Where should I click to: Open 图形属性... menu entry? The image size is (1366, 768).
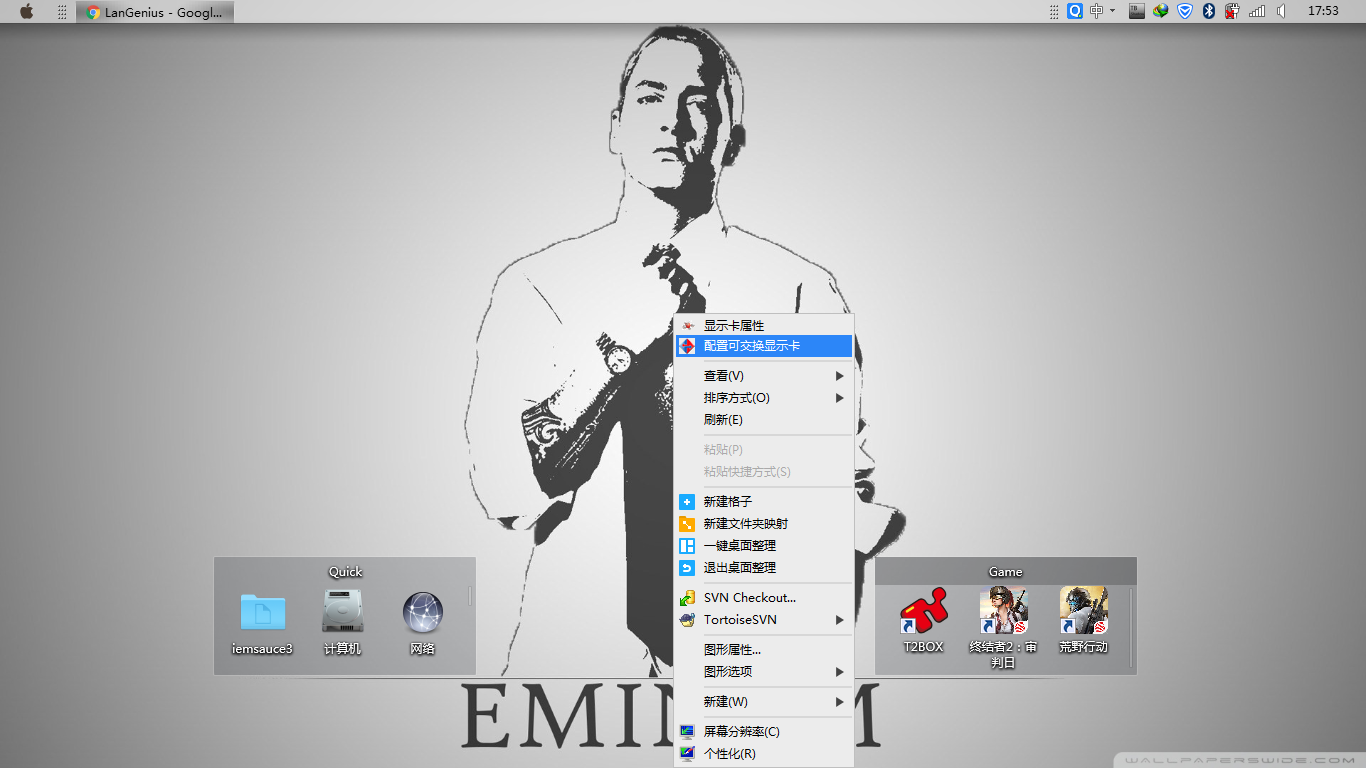click(x=764, y=650)
